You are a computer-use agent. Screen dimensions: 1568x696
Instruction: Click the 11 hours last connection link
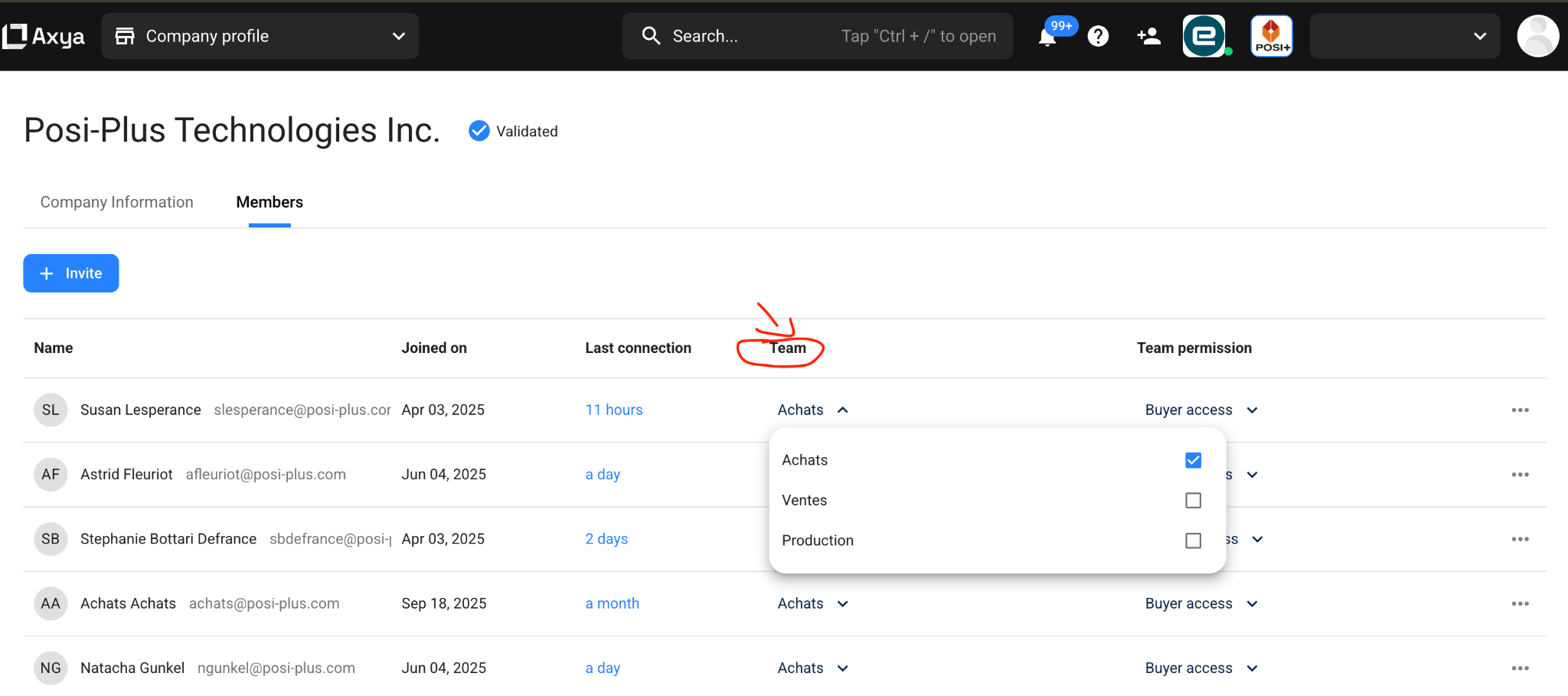(614, 410)
